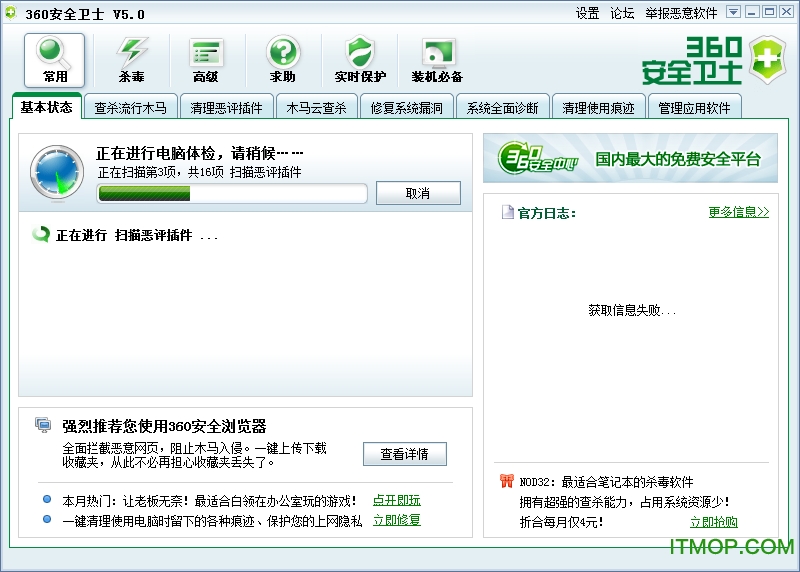This screenshot has width=800, height=572.
Task: Click the 正在进行电脑体检 heading
Action: (199, 153)
